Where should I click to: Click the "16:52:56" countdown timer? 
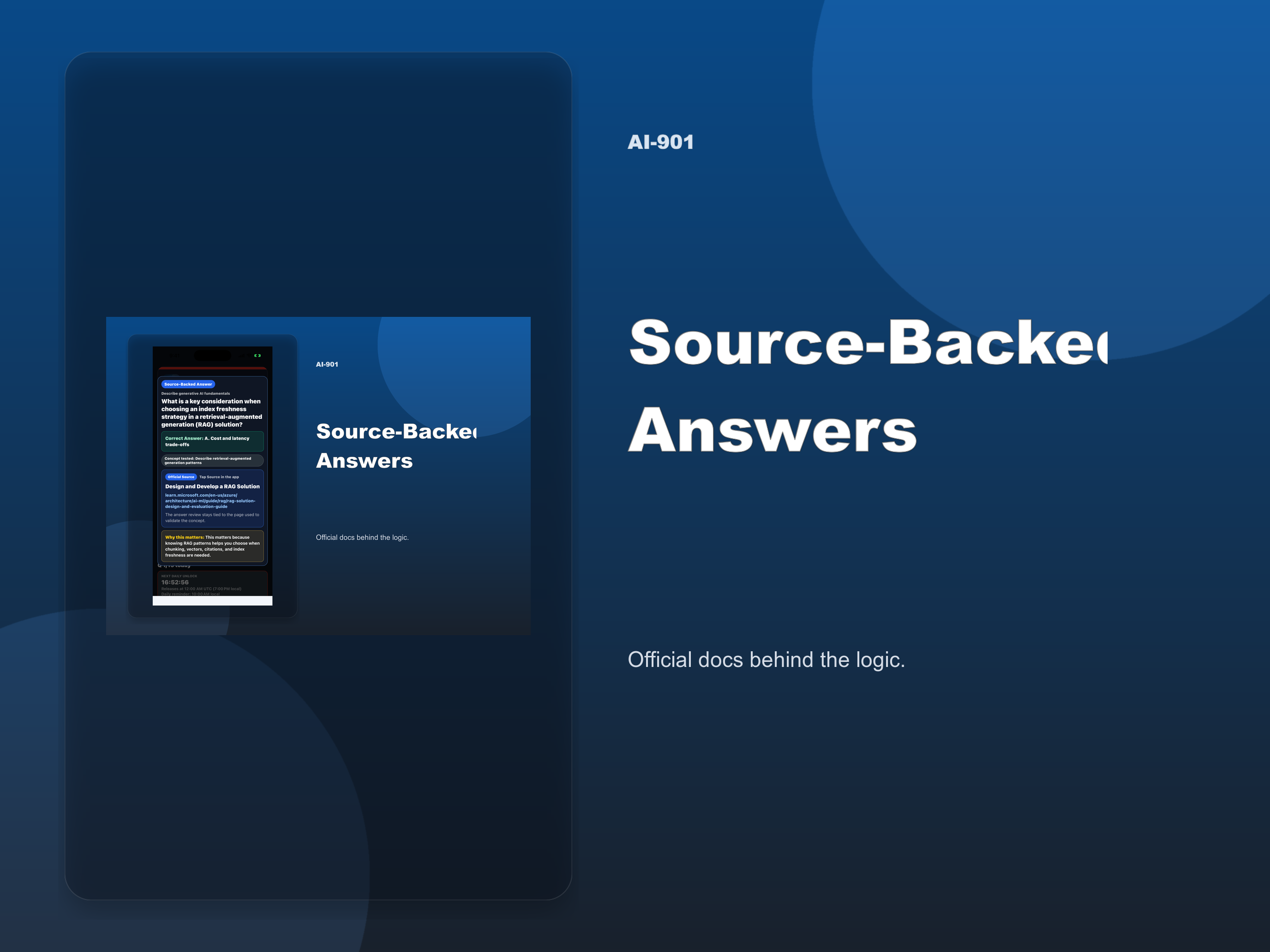[175, 583]
